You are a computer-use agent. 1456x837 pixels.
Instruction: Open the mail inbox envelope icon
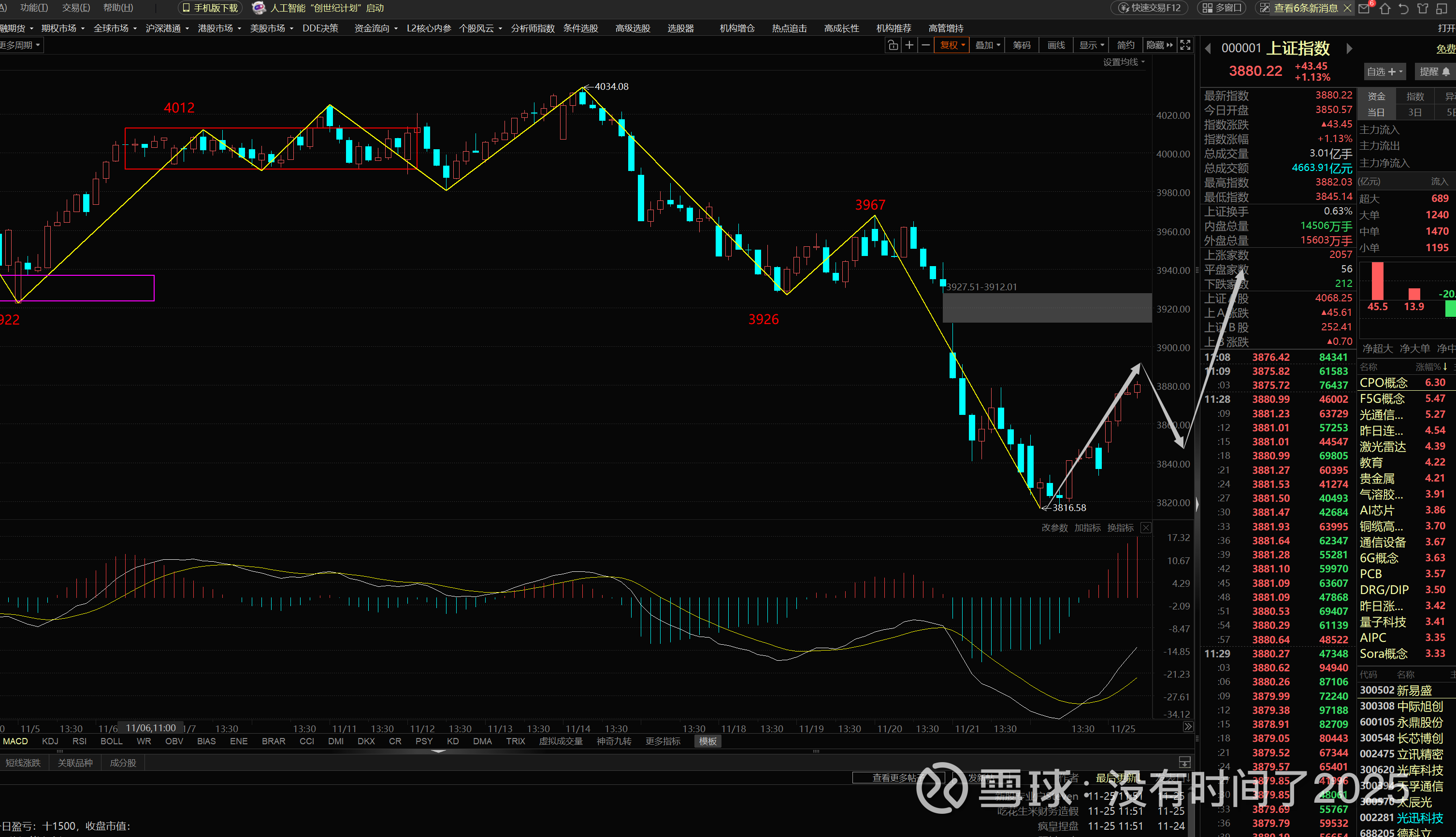pos(1363,8)
